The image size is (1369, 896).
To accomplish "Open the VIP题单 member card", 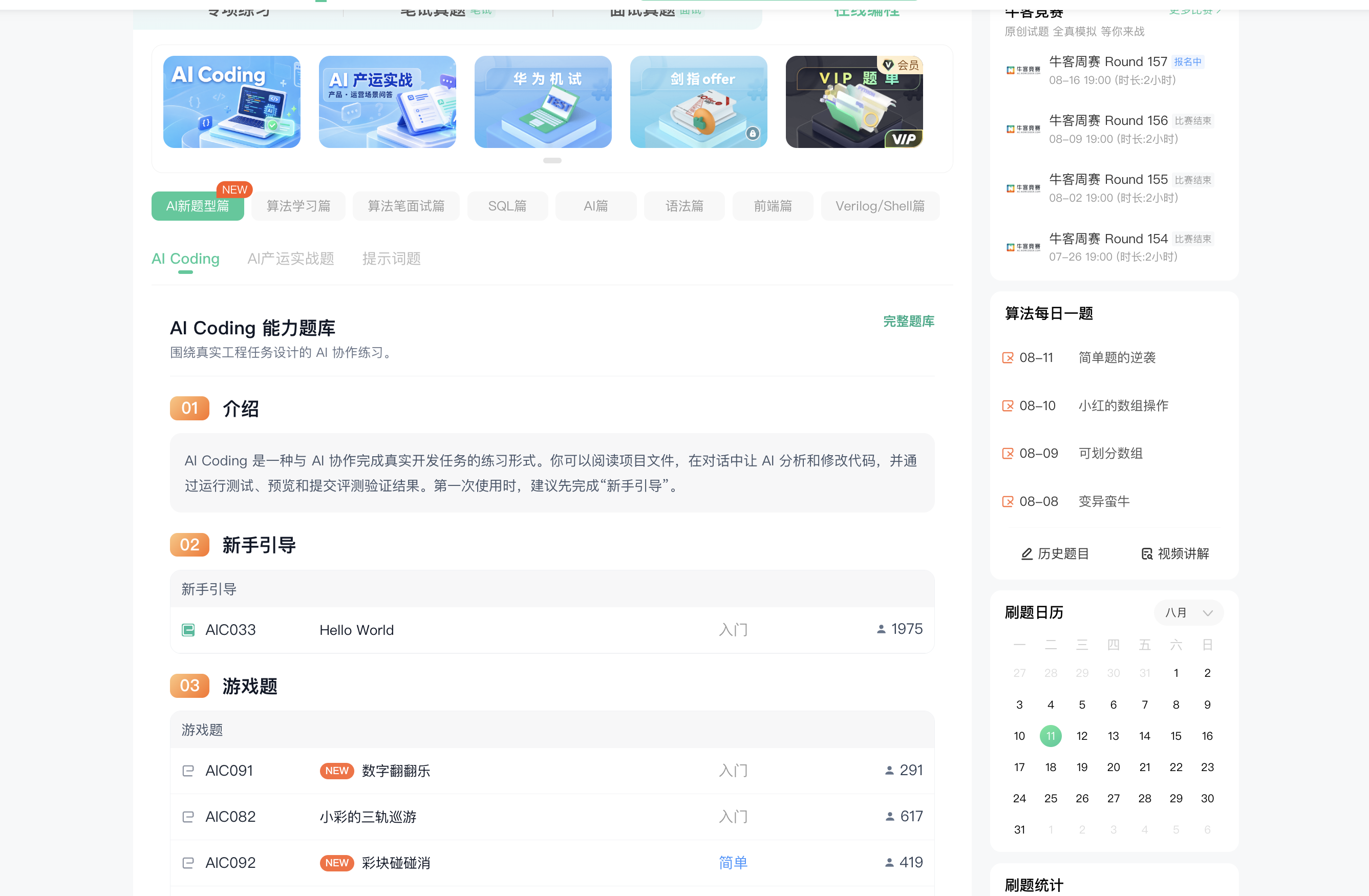I will [x=854, y=102].
